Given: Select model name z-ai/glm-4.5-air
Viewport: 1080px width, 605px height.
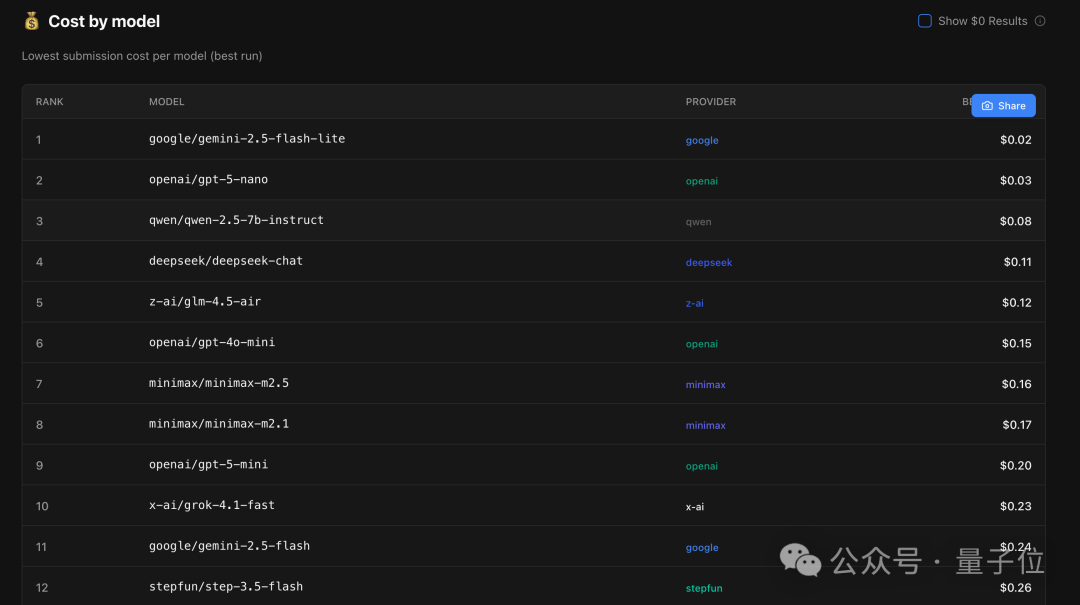Looking at the screenshot, I should 205,301.
